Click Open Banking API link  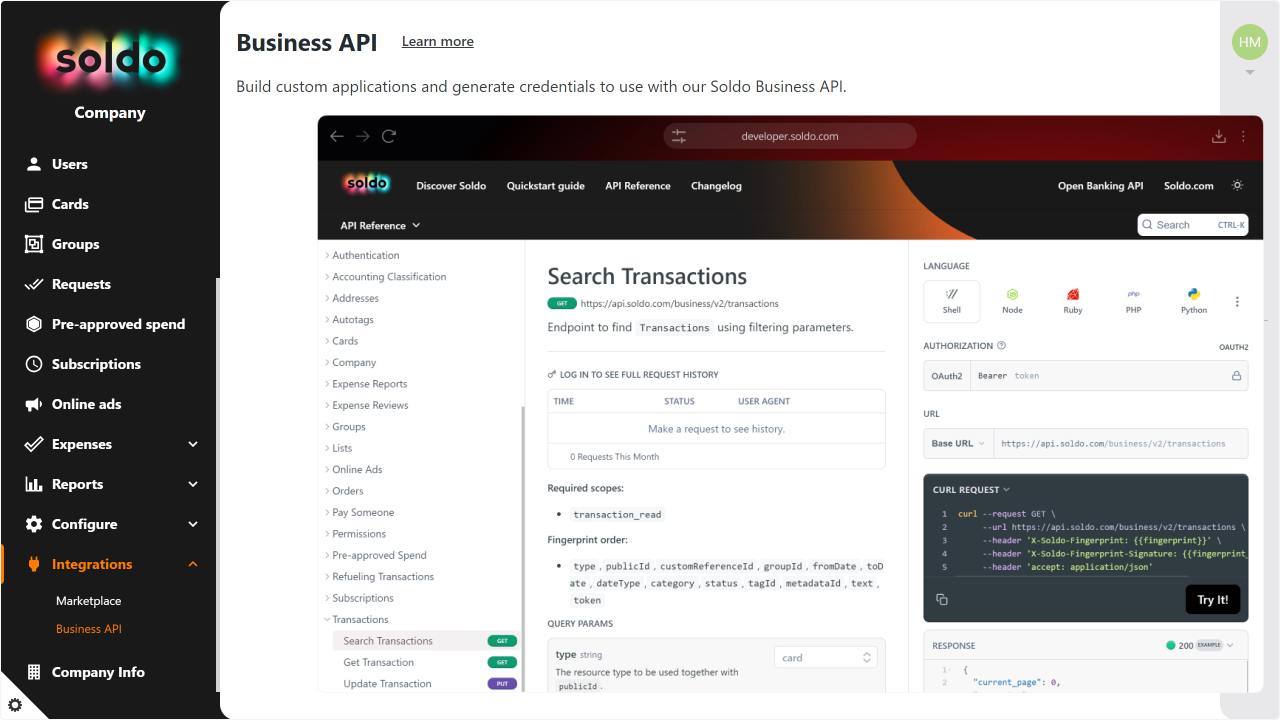[x=1101, y=186]
